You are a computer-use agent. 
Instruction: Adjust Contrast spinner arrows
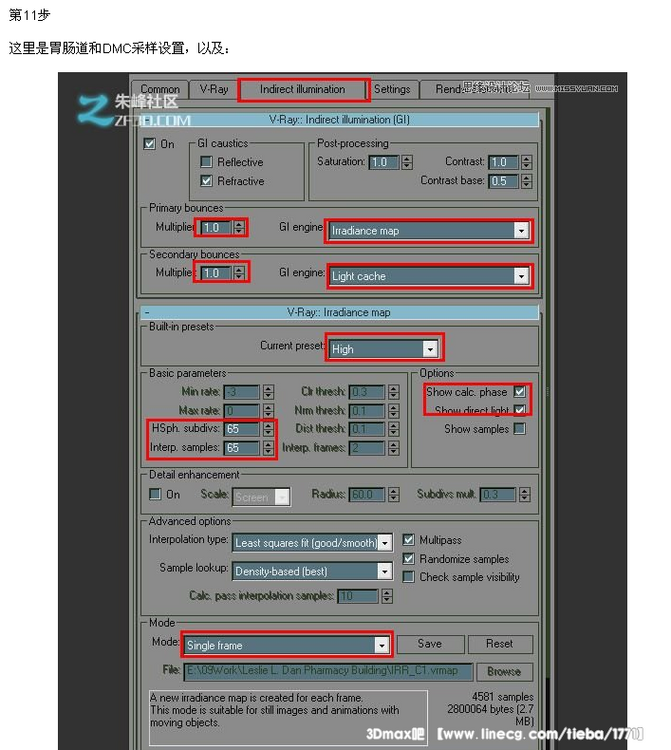[527, 162]
